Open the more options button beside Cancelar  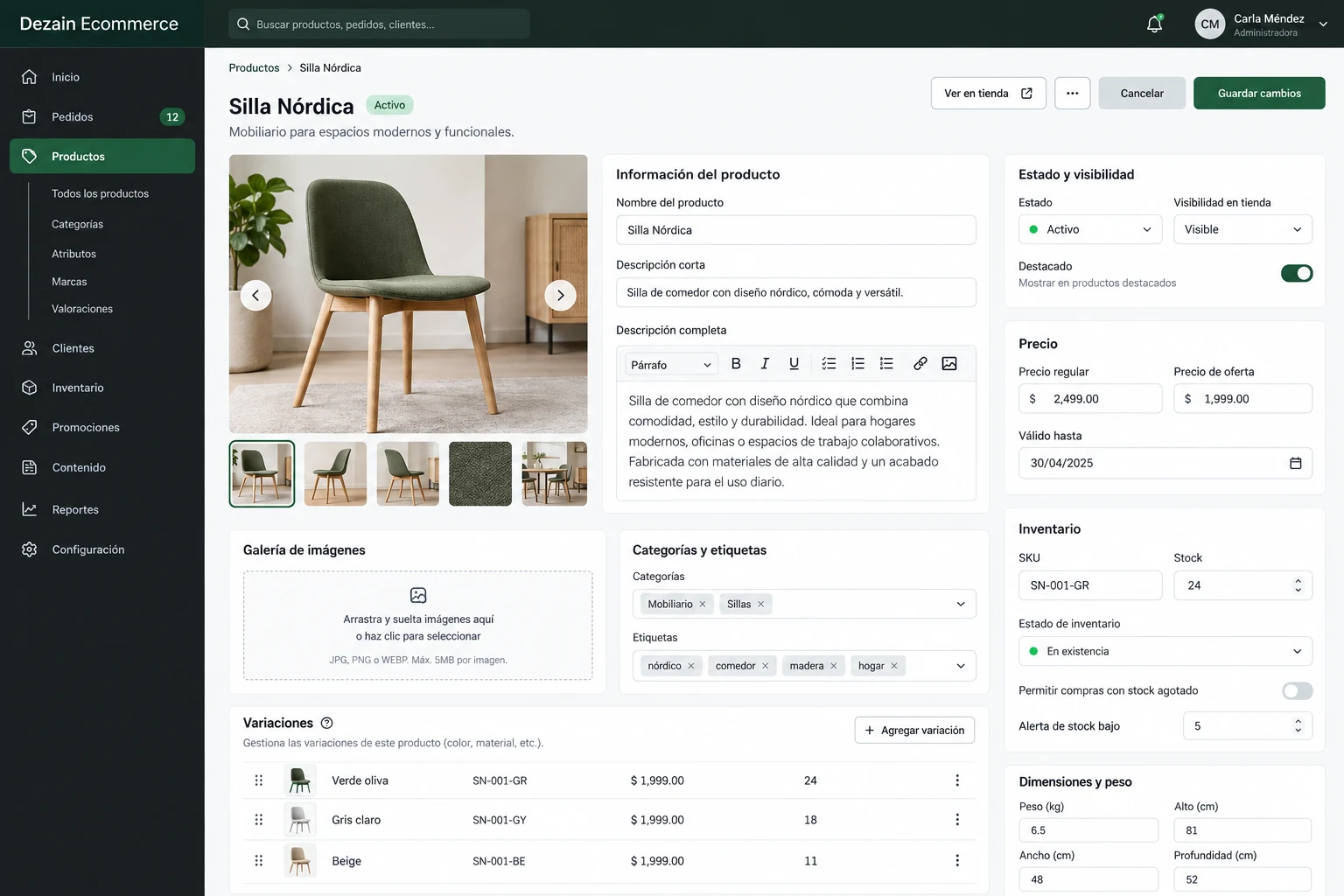point(1072,94)
